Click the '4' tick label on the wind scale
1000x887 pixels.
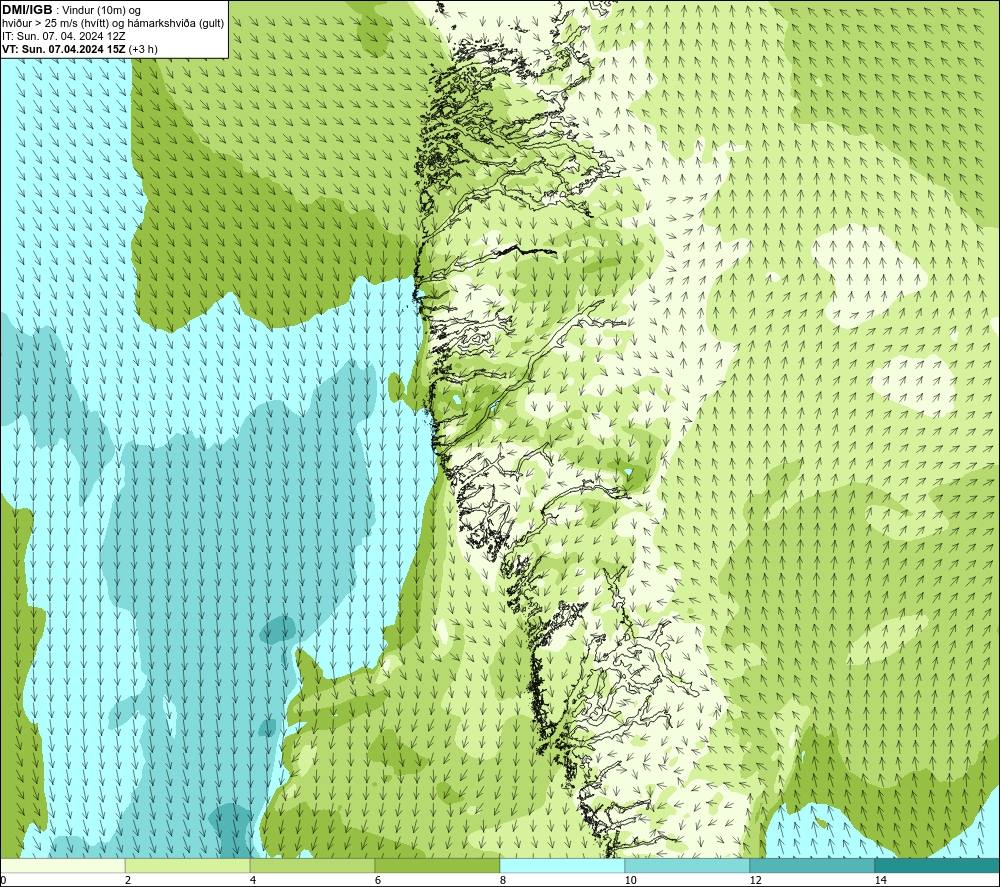(253, 880)
